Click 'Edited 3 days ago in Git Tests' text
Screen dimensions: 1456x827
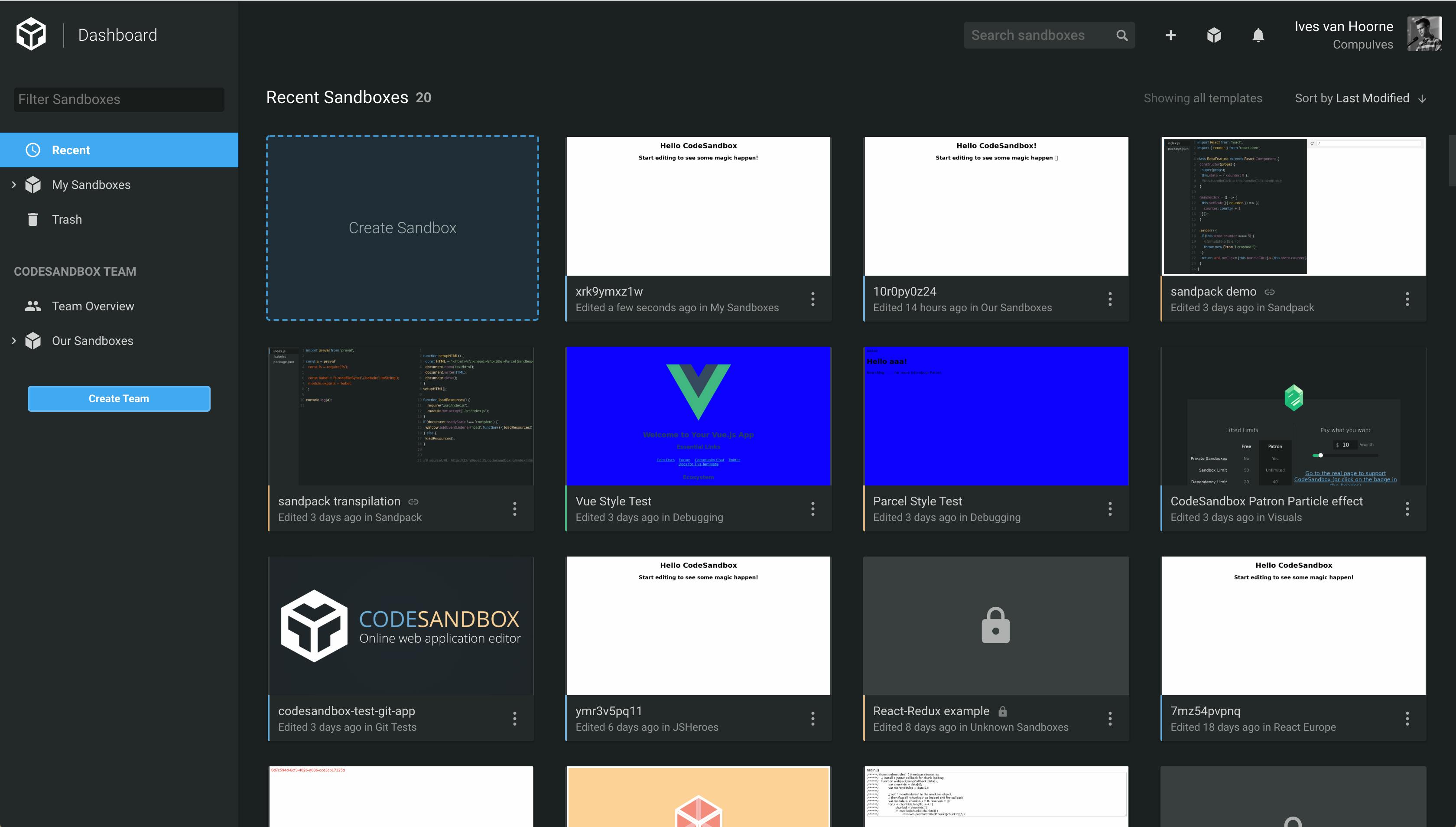(347, 727)
